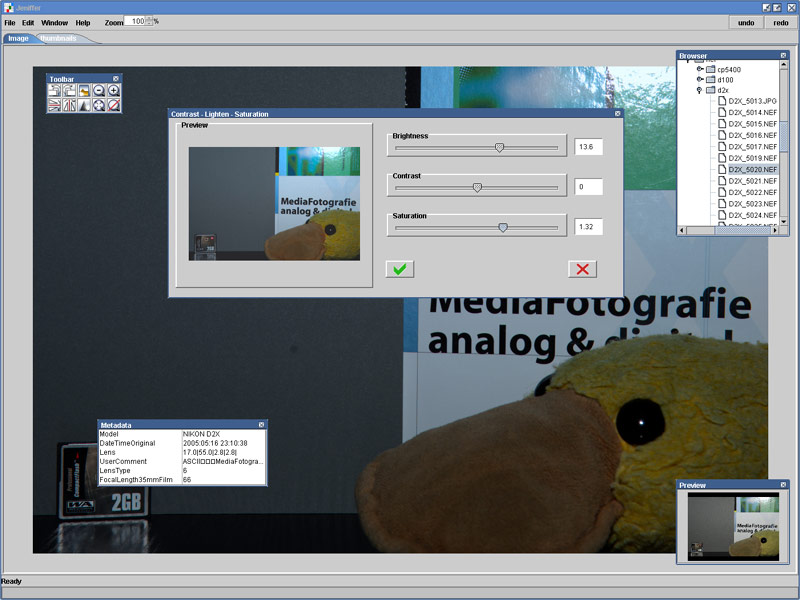Click the file icon beside D2X_5016.NEF
This screenshot has height=600, width=800.
coord(722,135)
